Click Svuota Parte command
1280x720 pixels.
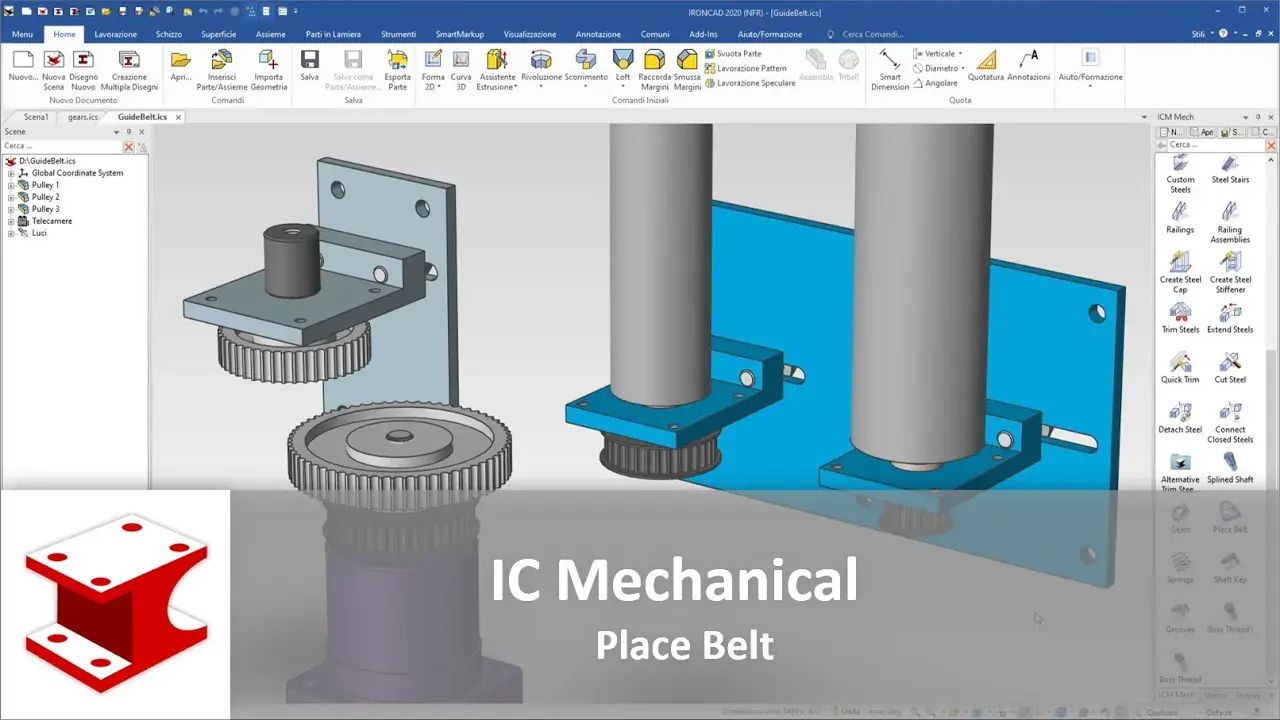coord(733,54)
